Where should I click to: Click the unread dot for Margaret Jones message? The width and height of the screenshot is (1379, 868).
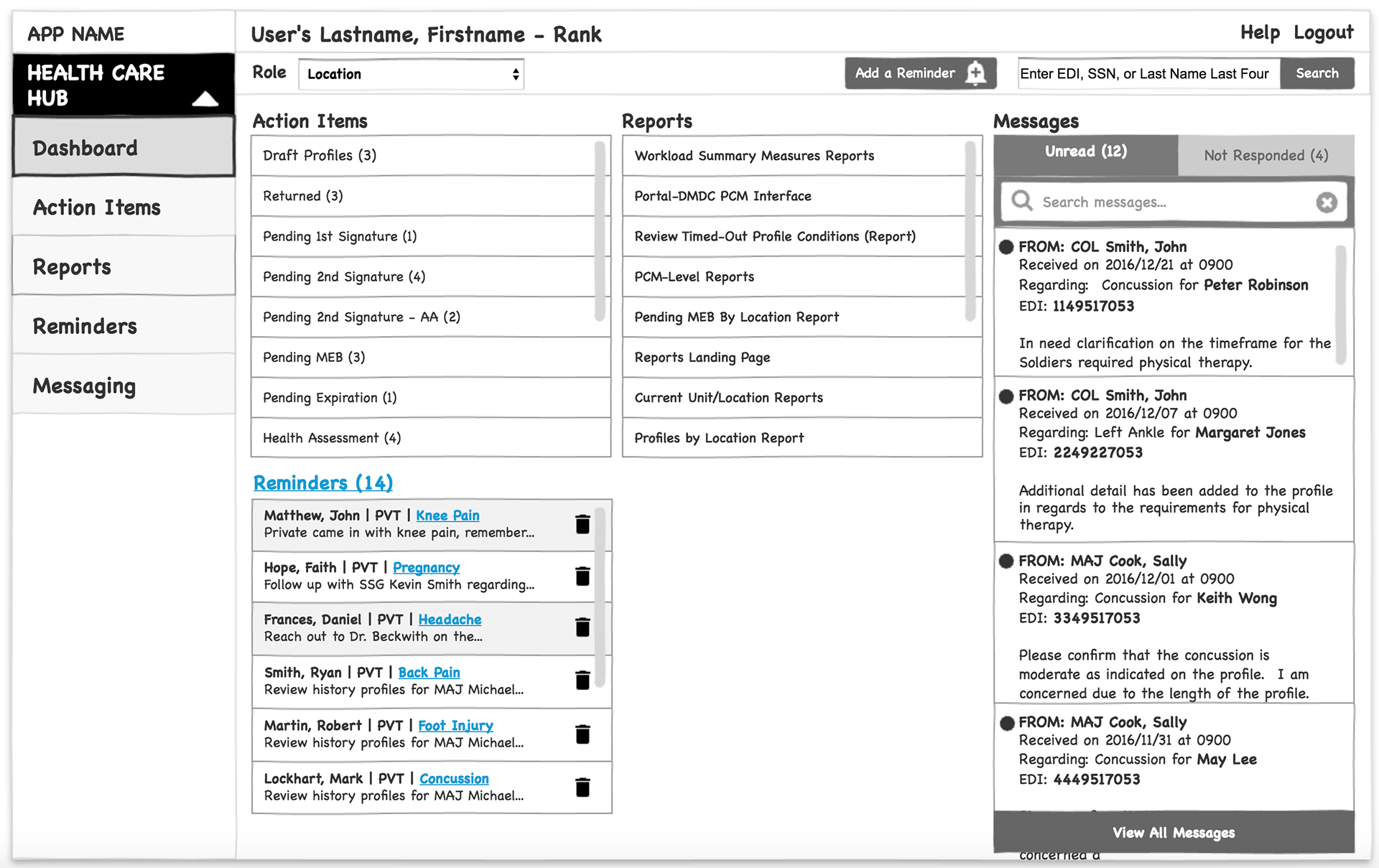point(1006,396)
